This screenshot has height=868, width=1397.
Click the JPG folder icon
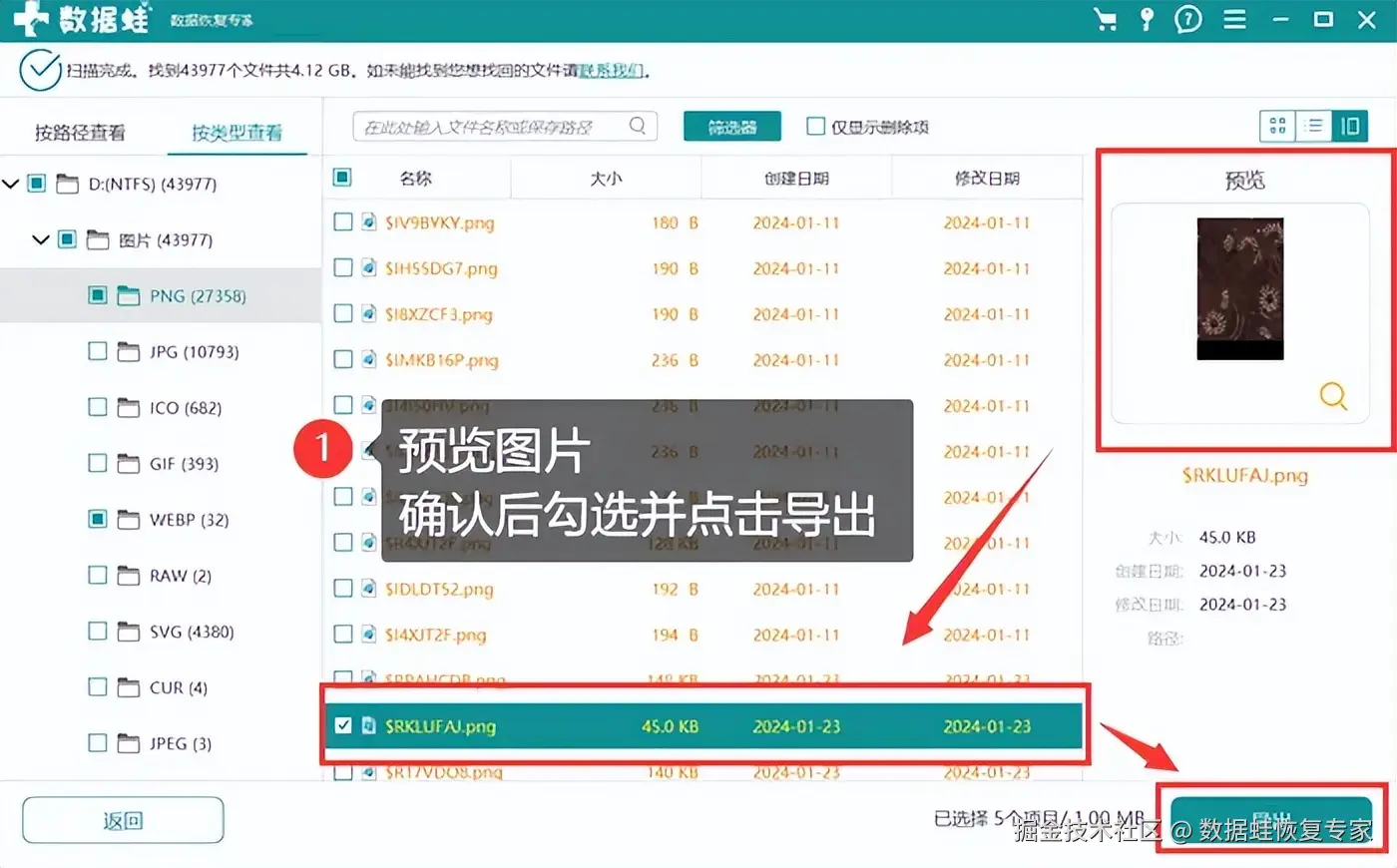(x=128, y=351)
